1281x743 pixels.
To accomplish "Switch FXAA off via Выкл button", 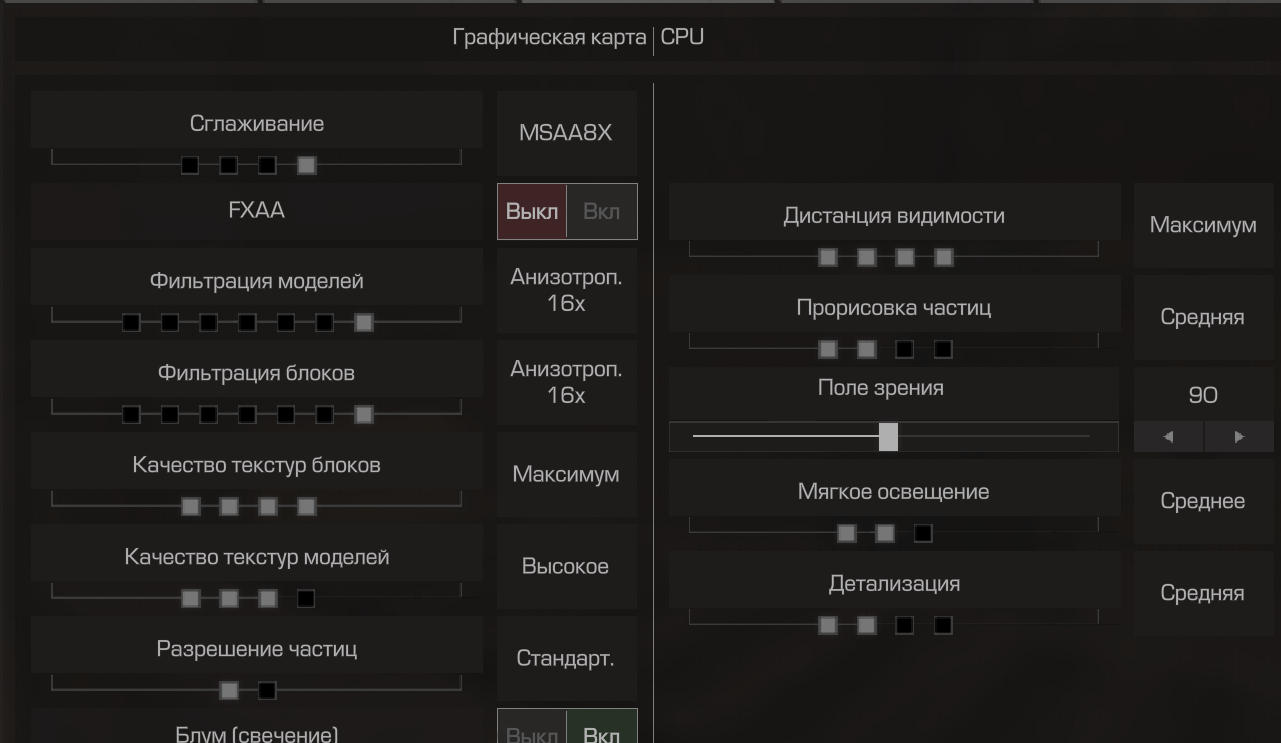I will (x=532, y=212).
